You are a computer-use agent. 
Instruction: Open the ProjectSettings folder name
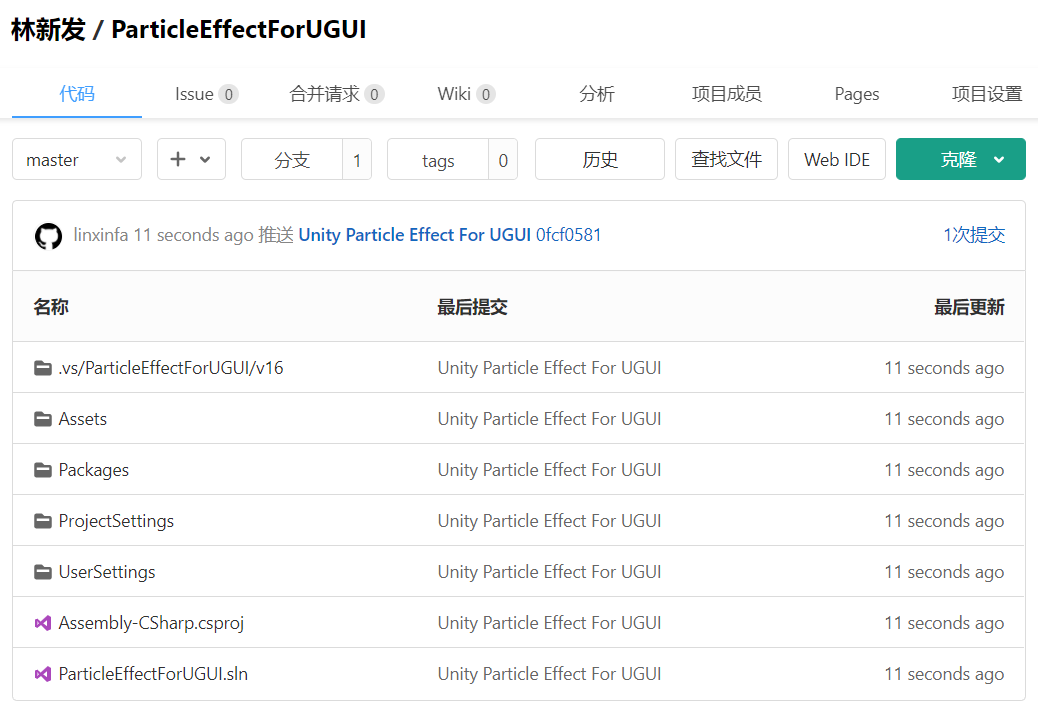pos(116,521)
